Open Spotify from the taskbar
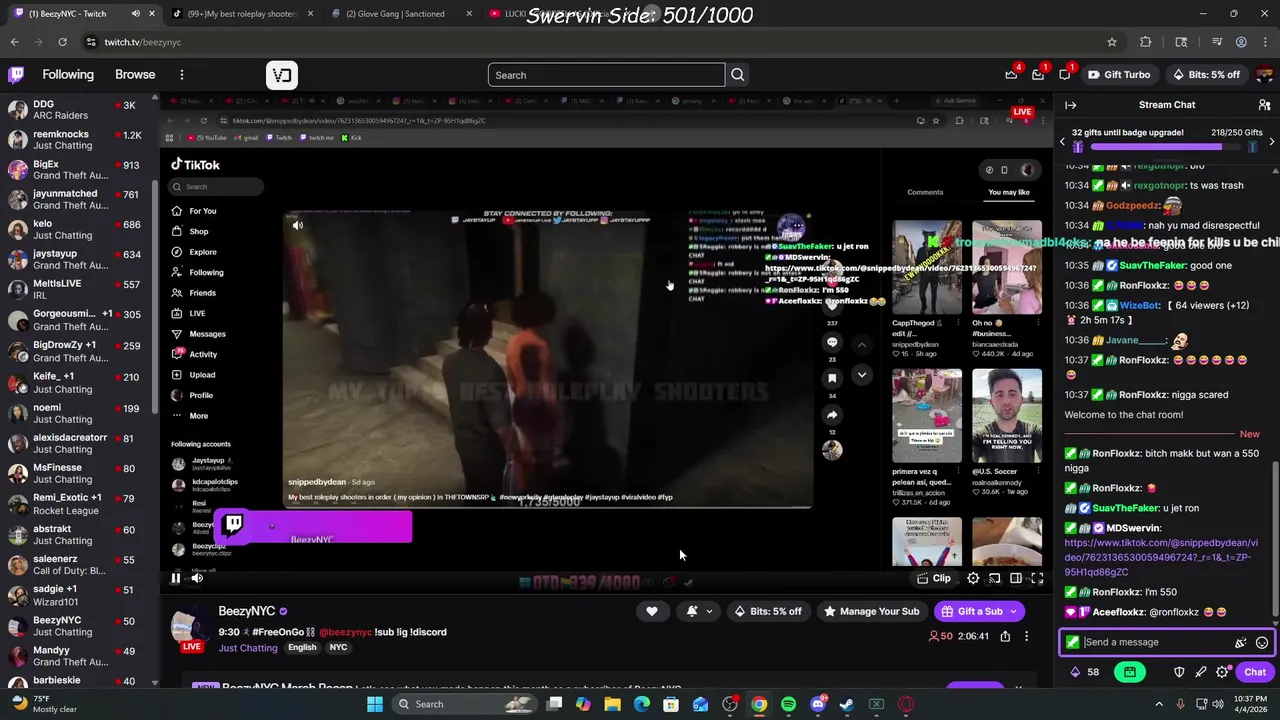Viewport: 1280px width, 720px height. point(788,704)
